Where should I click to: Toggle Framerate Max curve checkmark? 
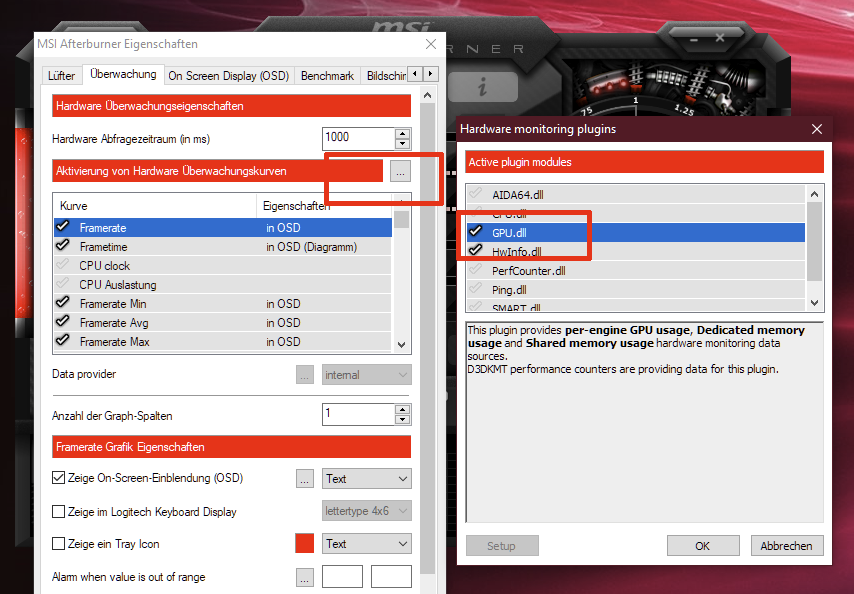63,340
